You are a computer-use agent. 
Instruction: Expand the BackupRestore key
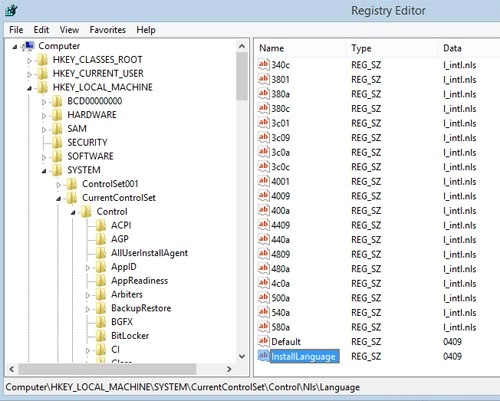(x=88, y=309)
